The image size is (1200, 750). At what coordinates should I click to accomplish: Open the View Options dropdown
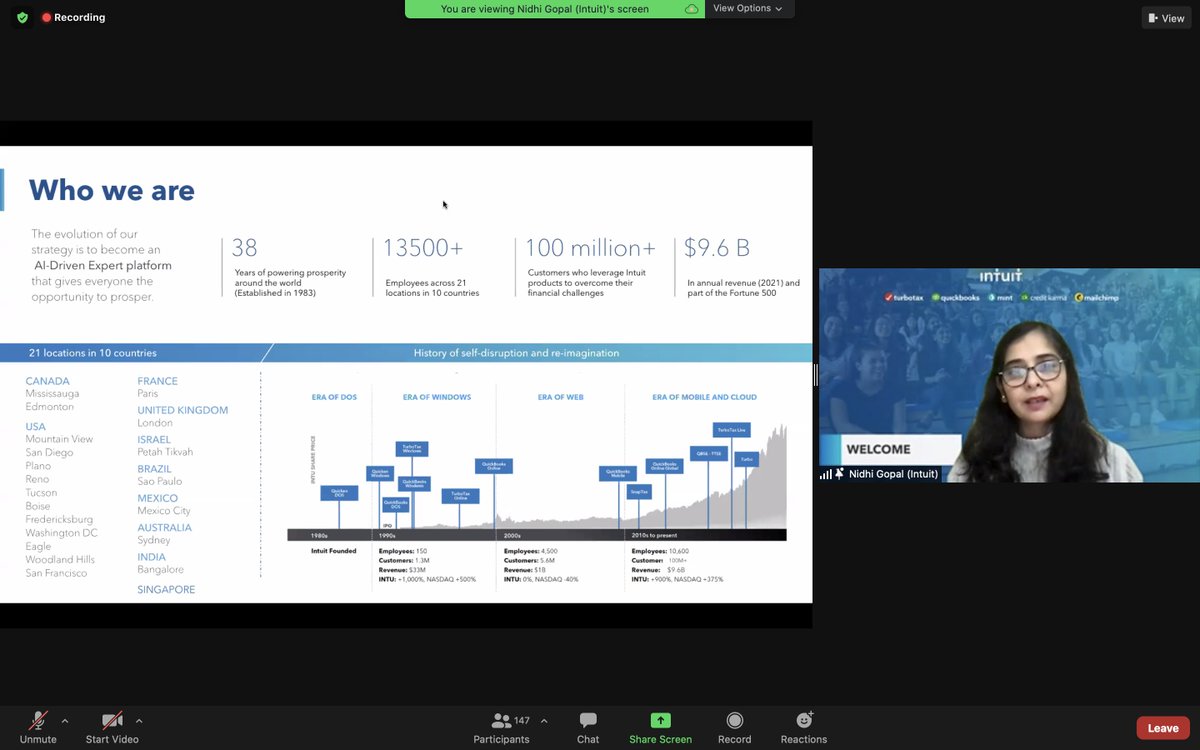tap(748, 8)
